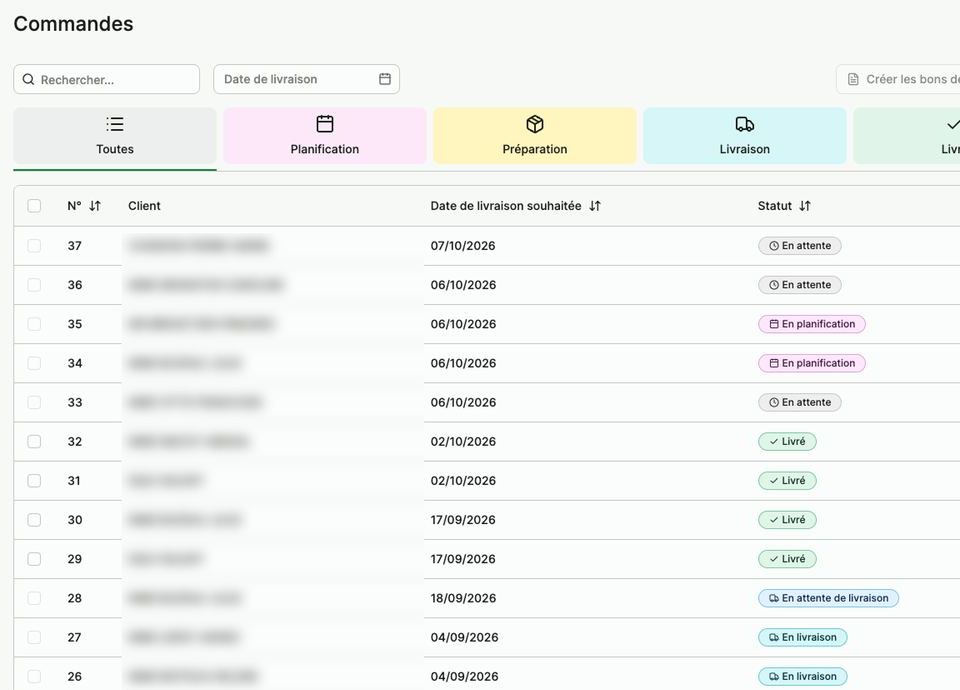Sort by Date de livraison souhaitée arrows
Viewport: 960px width, 690px height.
[595, 206]
